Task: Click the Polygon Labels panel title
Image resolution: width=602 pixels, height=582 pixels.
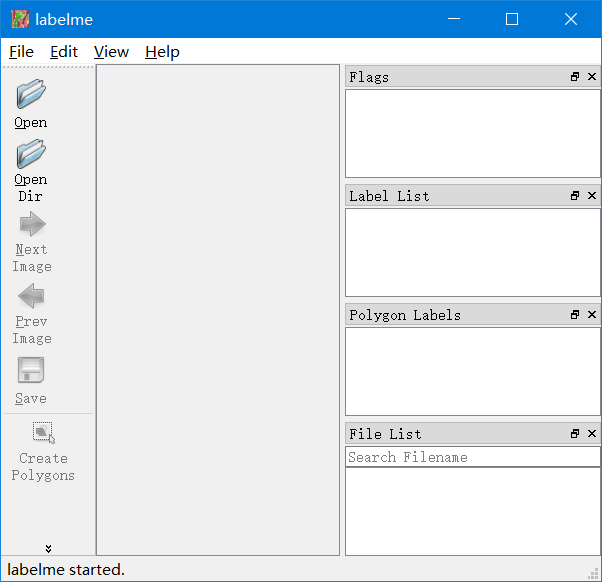Action: pos(405,315)
